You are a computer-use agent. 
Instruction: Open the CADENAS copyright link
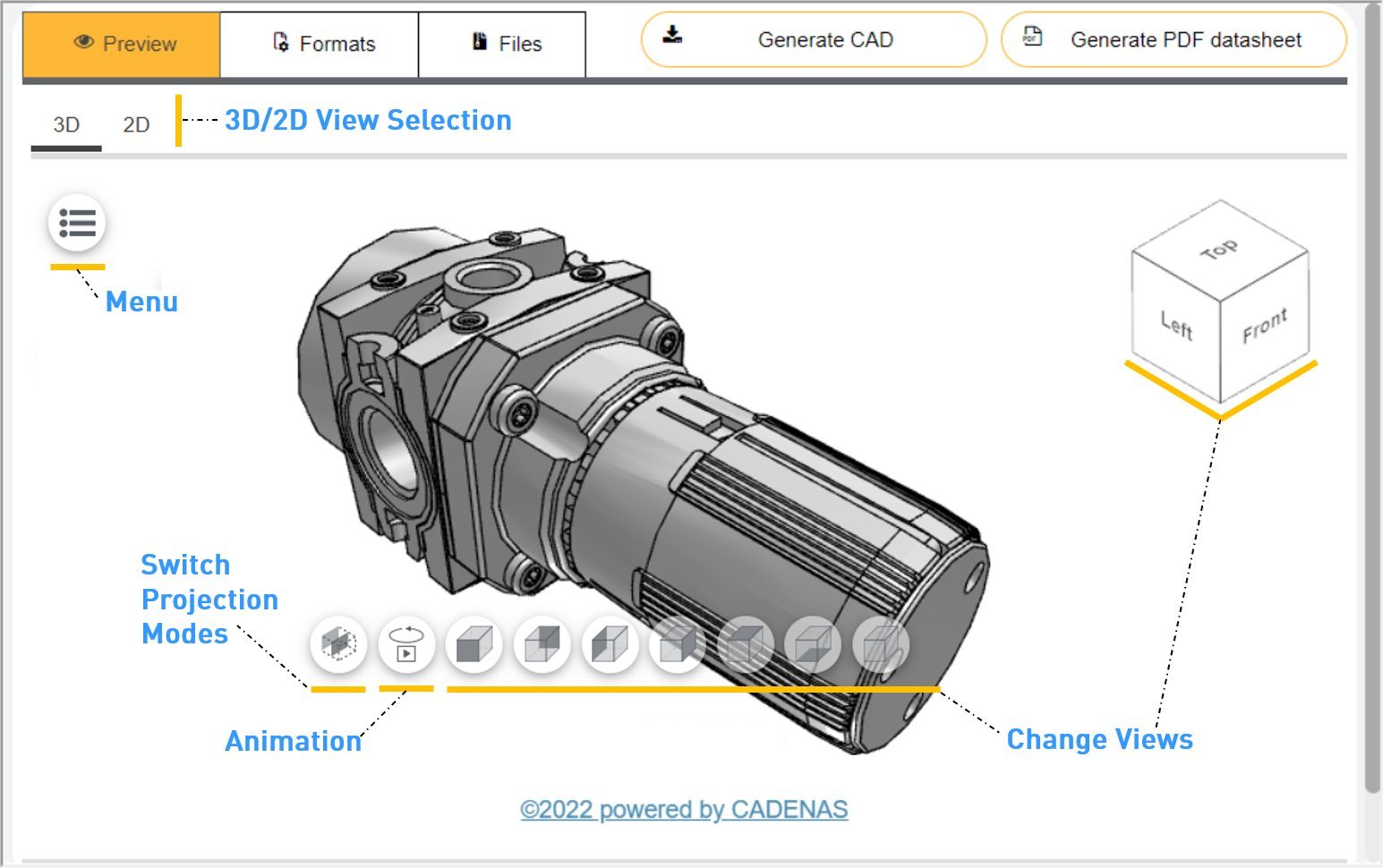point(685,809)
